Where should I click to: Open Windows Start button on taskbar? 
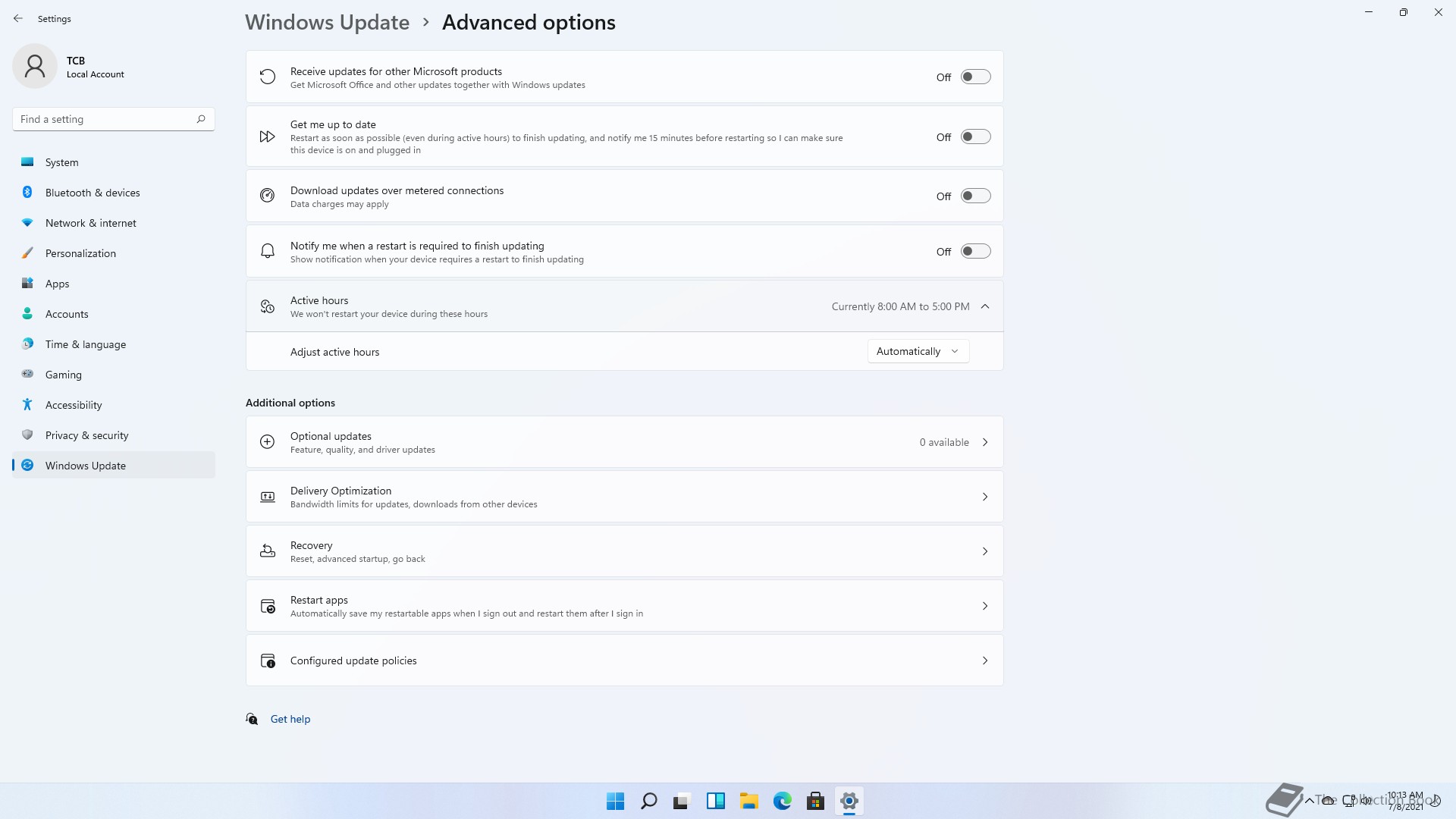615,801
